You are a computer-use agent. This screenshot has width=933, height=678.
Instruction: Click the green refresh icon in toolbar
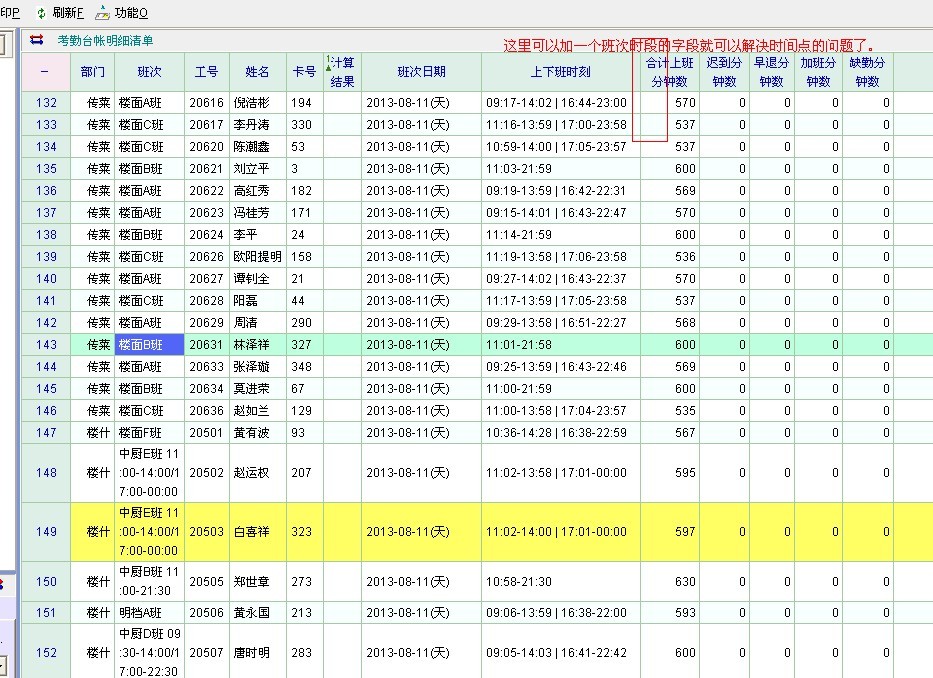[x=41, y=13]
